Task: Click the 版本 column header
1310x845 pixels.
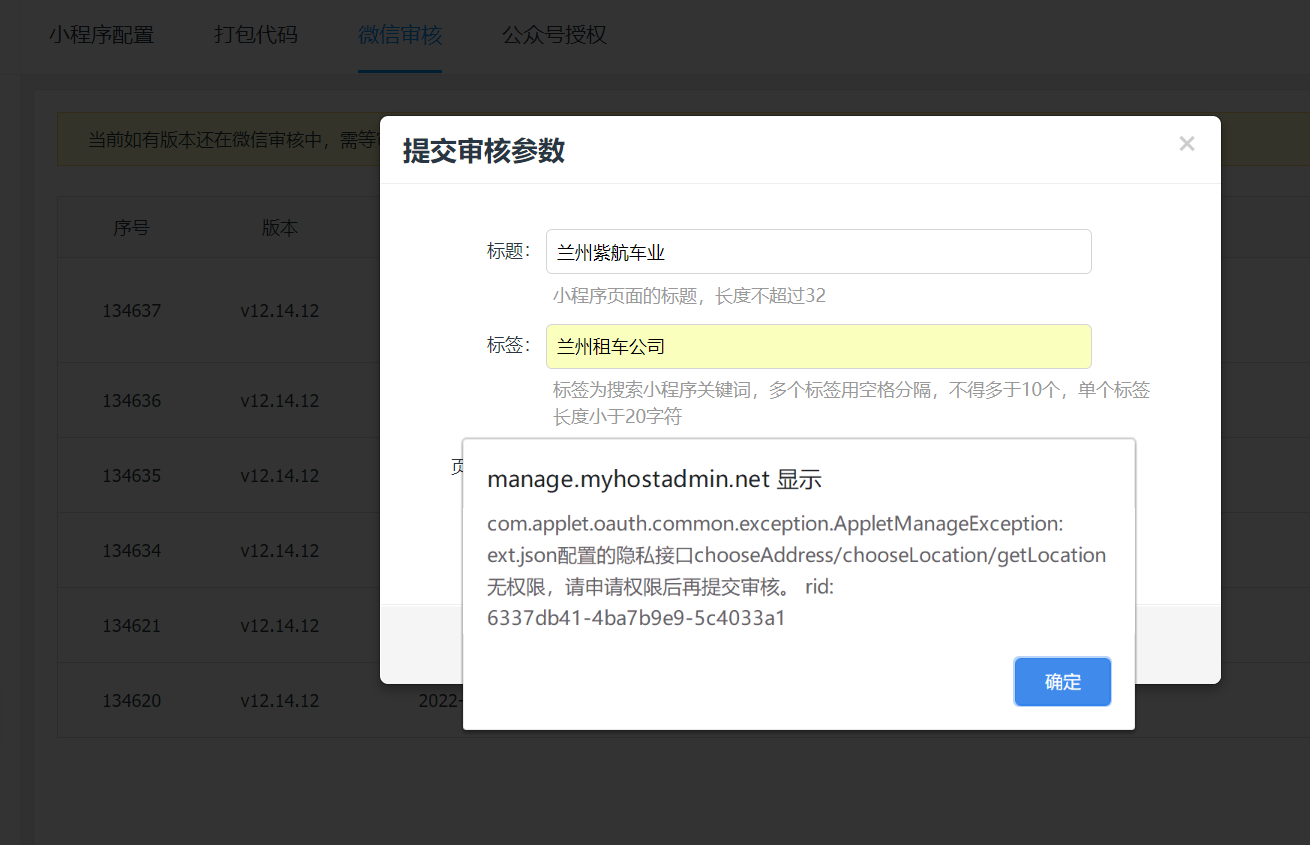Action: pos(280,228)
